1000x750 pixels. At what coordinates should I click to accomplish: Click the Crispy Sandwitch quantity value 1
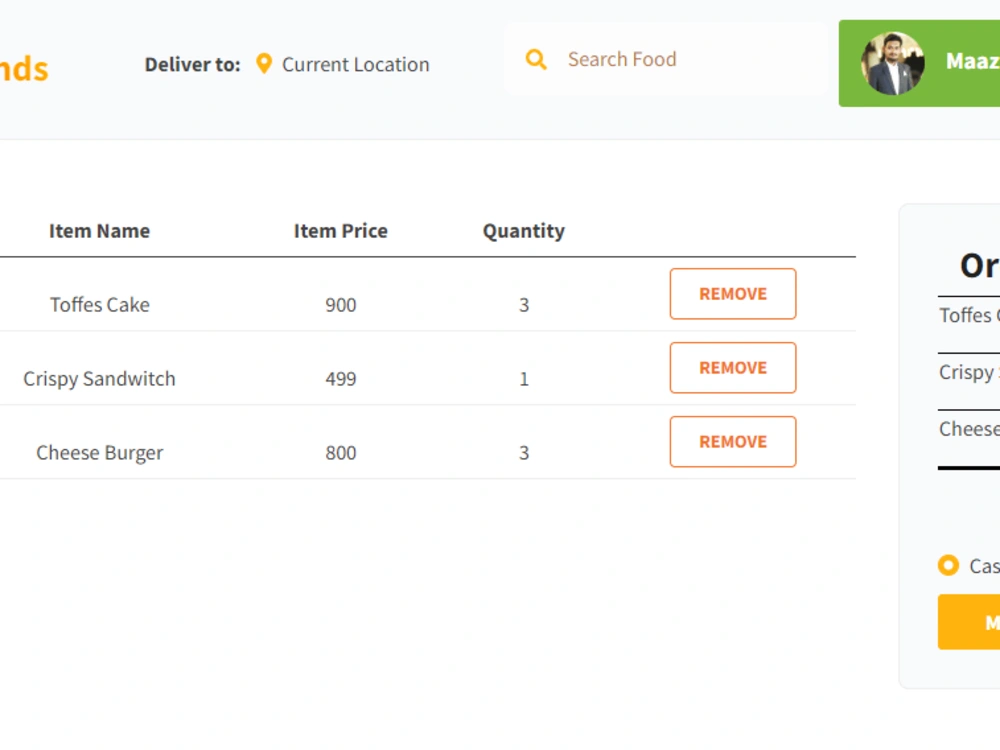tap(524, 379)
